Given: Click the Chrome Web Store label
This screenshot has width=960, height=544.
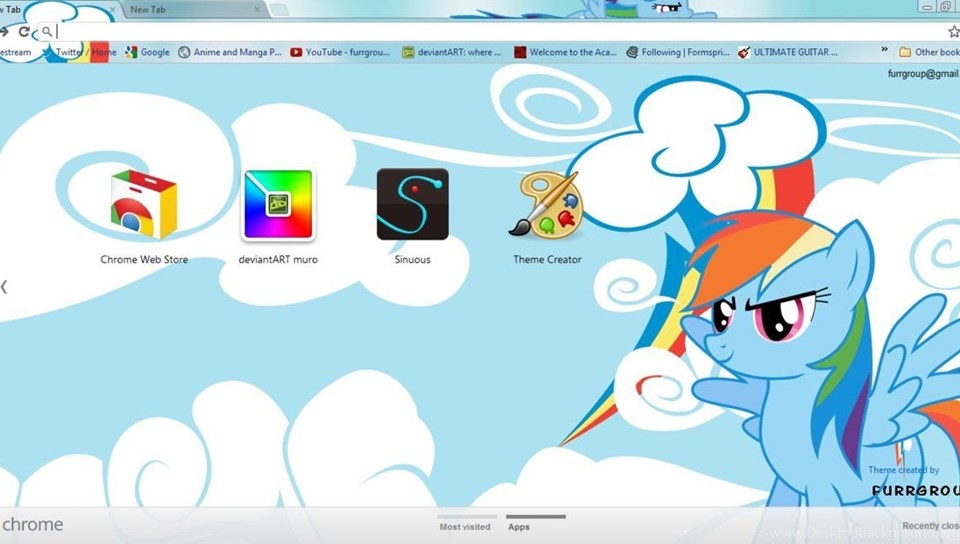Looking at the screenshot, I should (x=144, y=259).
